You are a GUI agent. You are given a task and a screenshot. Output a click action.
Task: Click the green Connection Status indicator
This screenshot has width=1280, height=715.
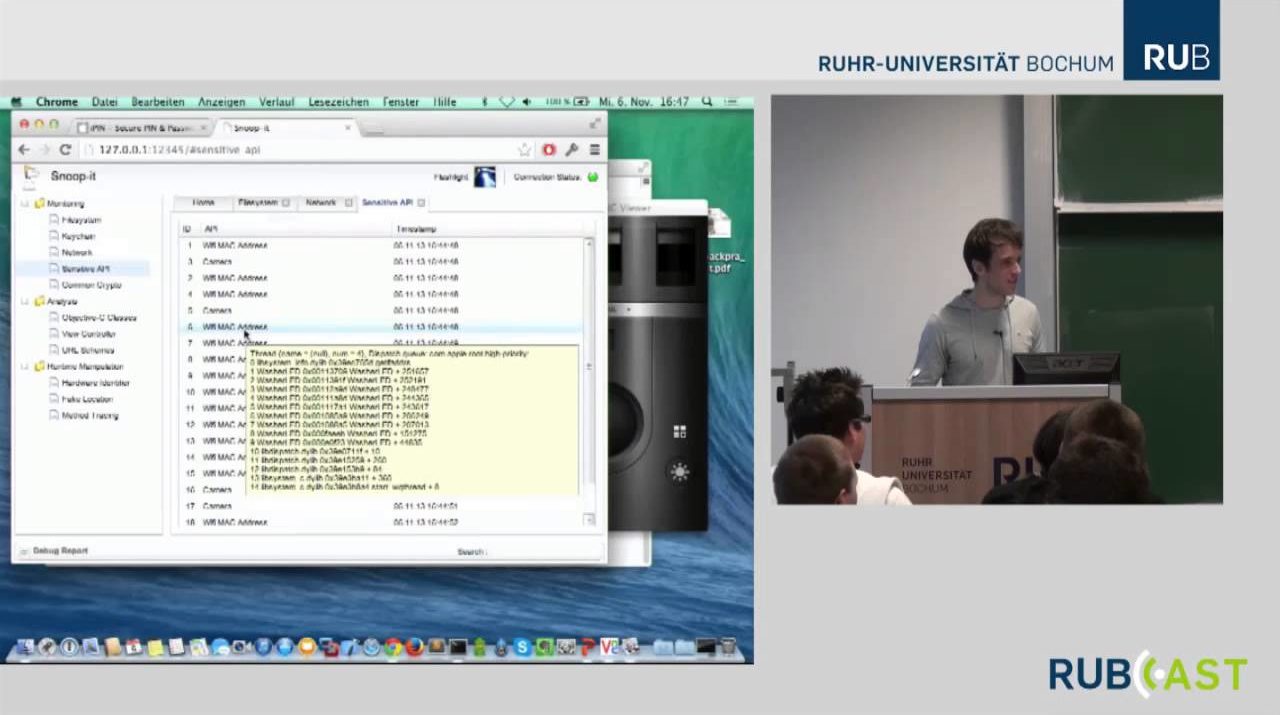(x=593, y=177)
